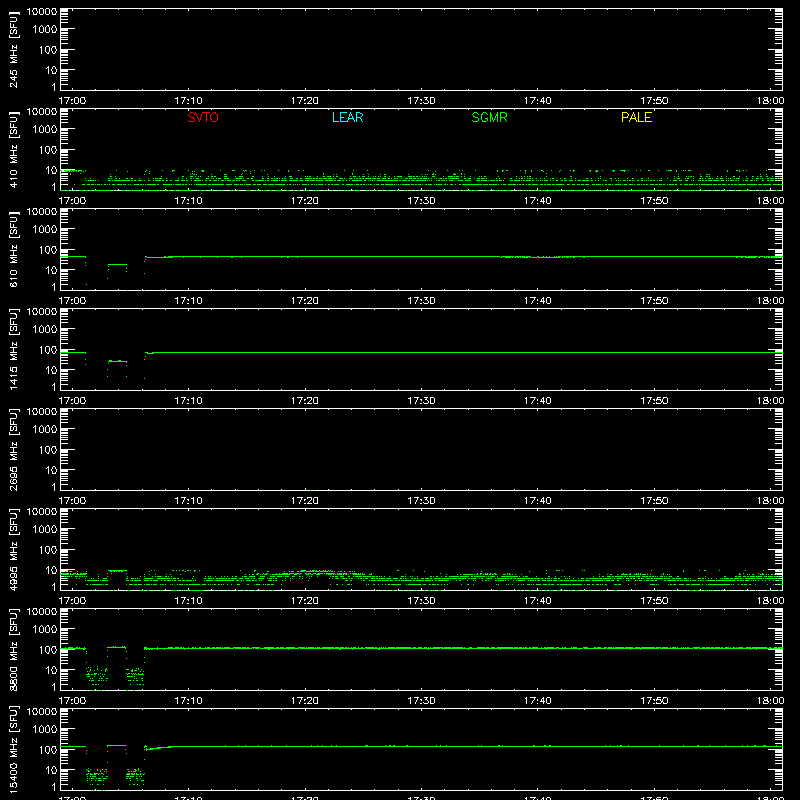Click 17:10 tick below the 2695 MHz panel

coord(189,501)
